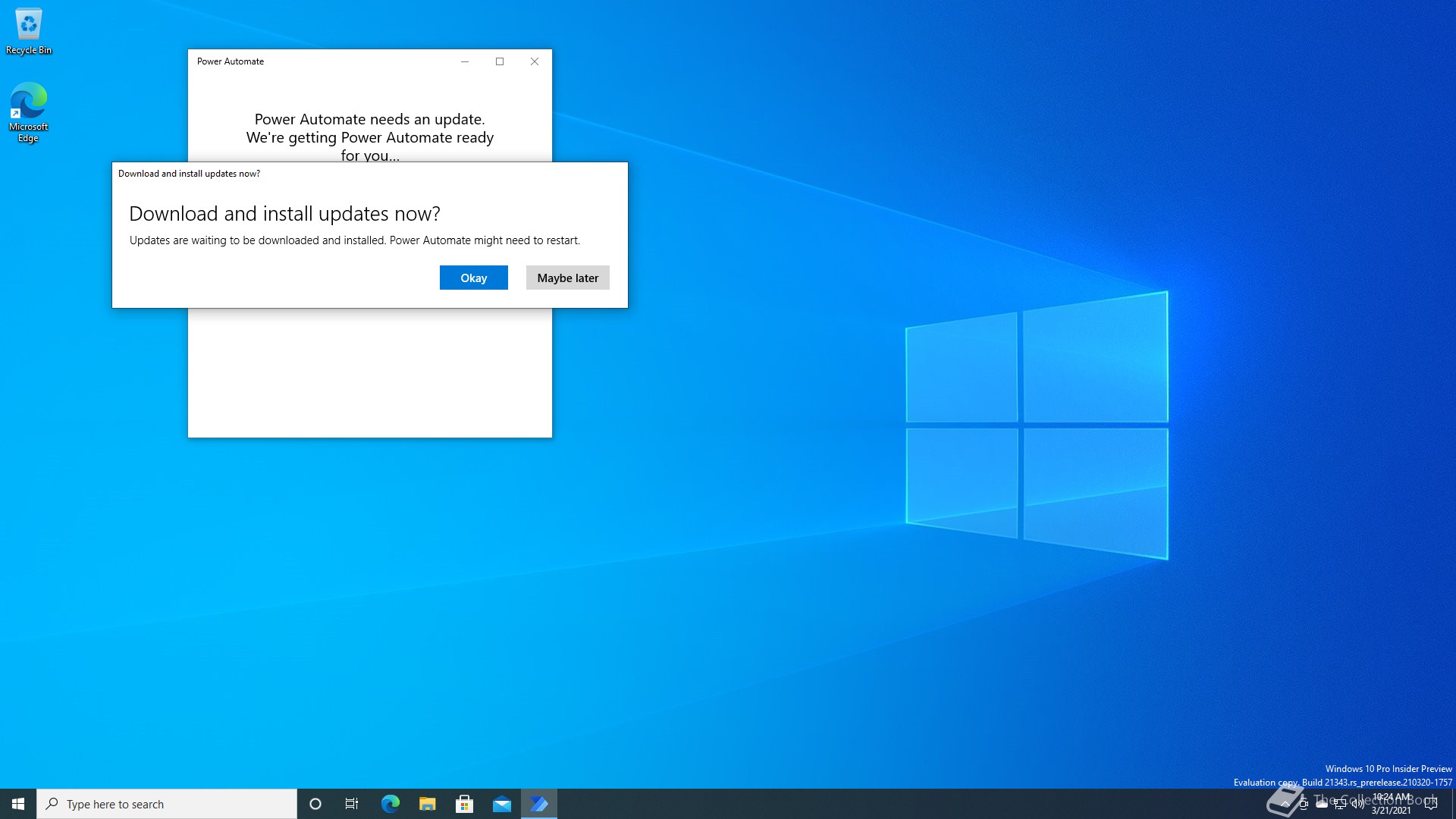Viewport: 1456px width, 819px height.
Task: Open File Explorer from the taskbar
Action: (427, 804)
